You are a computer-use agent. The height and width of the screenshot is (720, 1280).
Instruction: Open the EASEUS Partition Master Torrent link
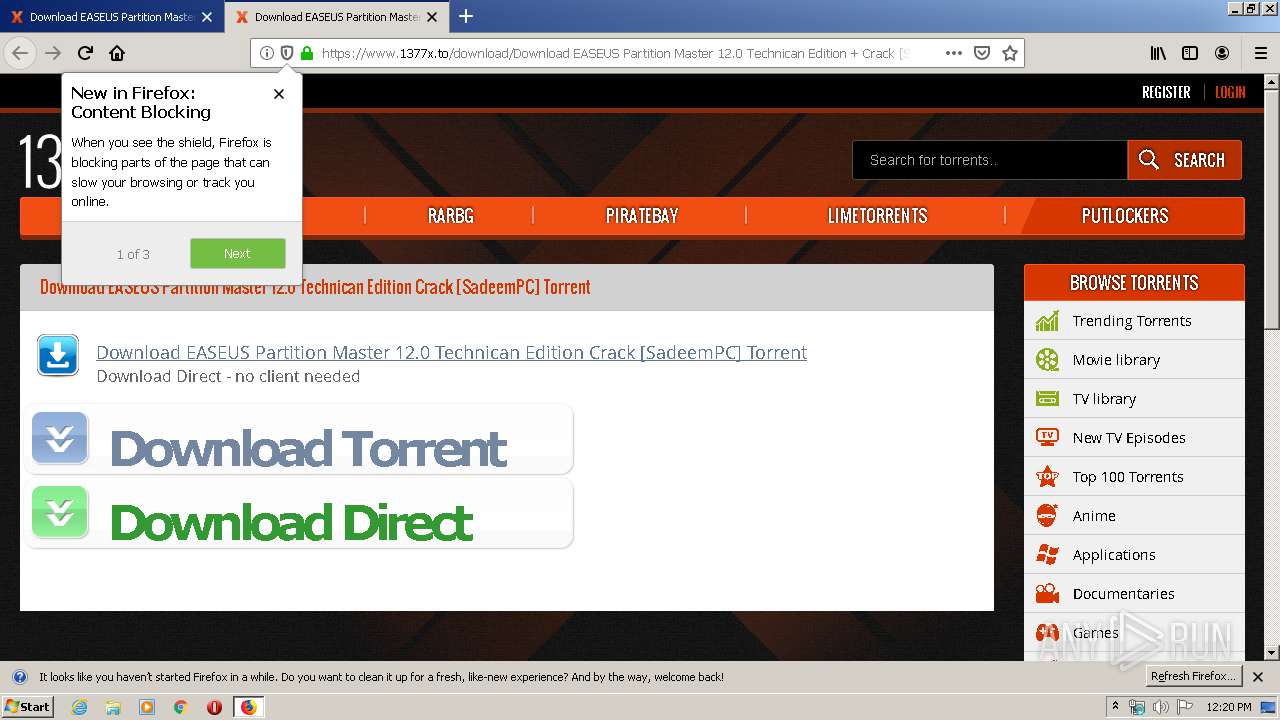(451, 352)
